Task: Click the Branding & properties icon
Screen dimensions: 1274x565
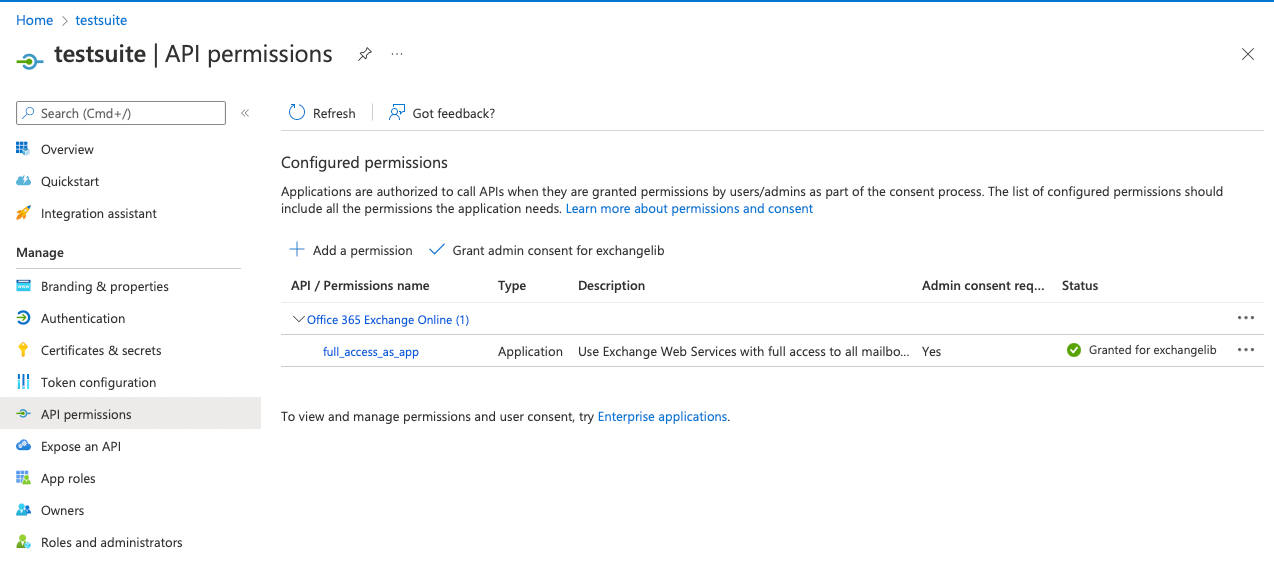Action: pyautogui.click(x=23, y=286)
